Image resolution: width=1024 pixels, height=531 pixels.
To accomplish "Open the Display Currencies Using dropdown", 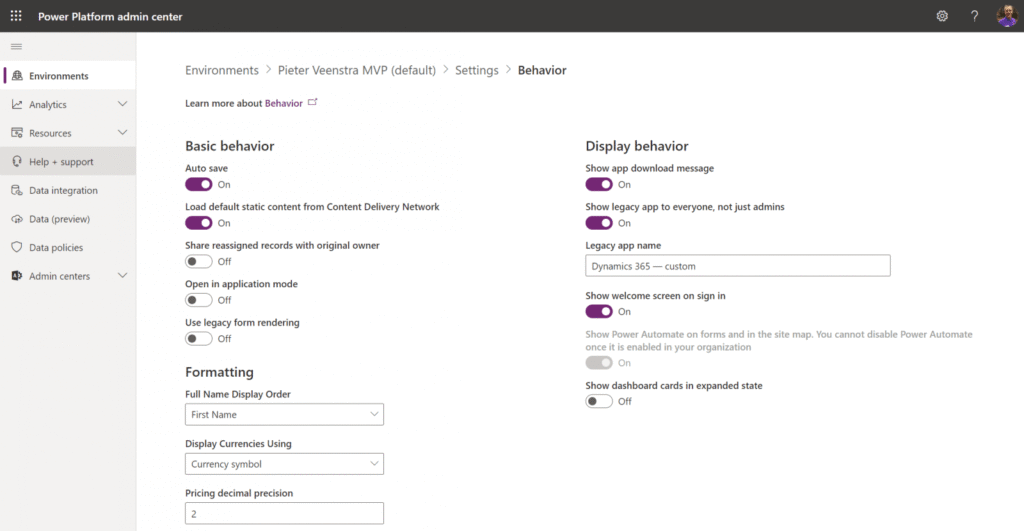I will click(x=284, y=464).
